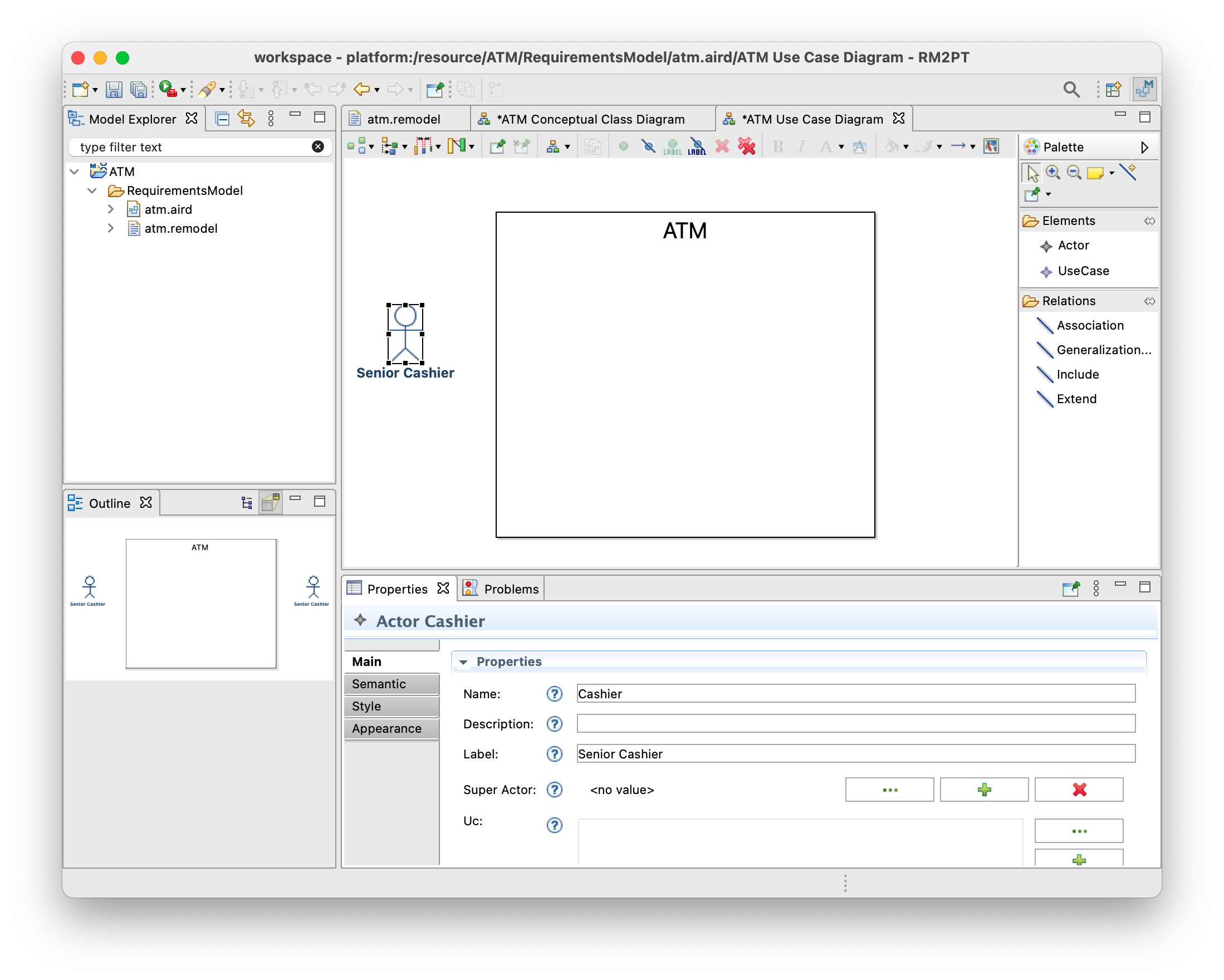
Task: Click the Semantic tab in Properties
Action: 390,683
